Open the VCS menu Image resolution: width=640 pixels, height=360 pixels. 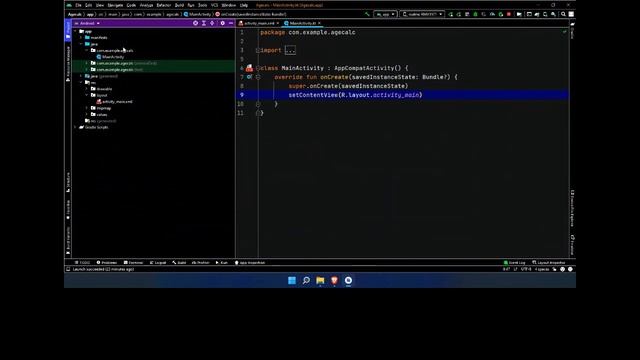click(x=214, y=5)
